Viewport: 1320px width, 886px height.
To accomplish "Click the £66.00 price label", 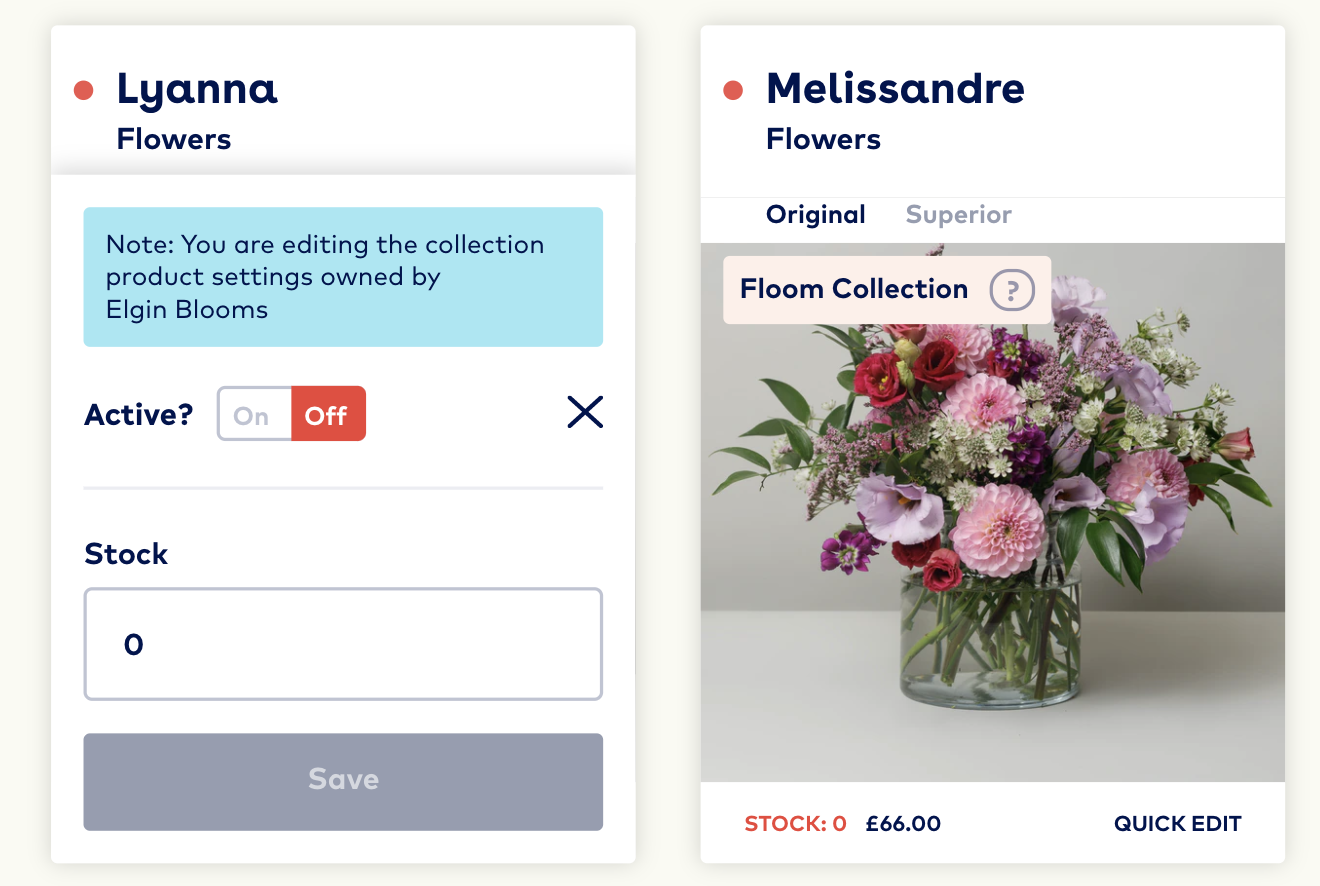I will pos(902,823).
